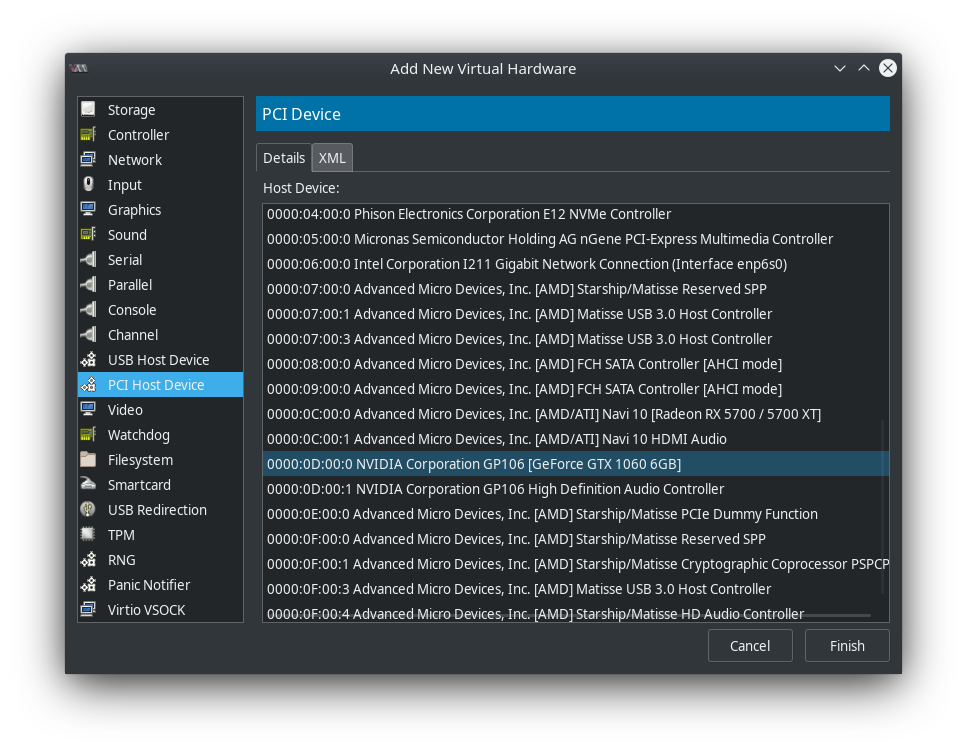967x751 pixels.
Task: Pick the Graphics monitor icon
Action: 88,209
